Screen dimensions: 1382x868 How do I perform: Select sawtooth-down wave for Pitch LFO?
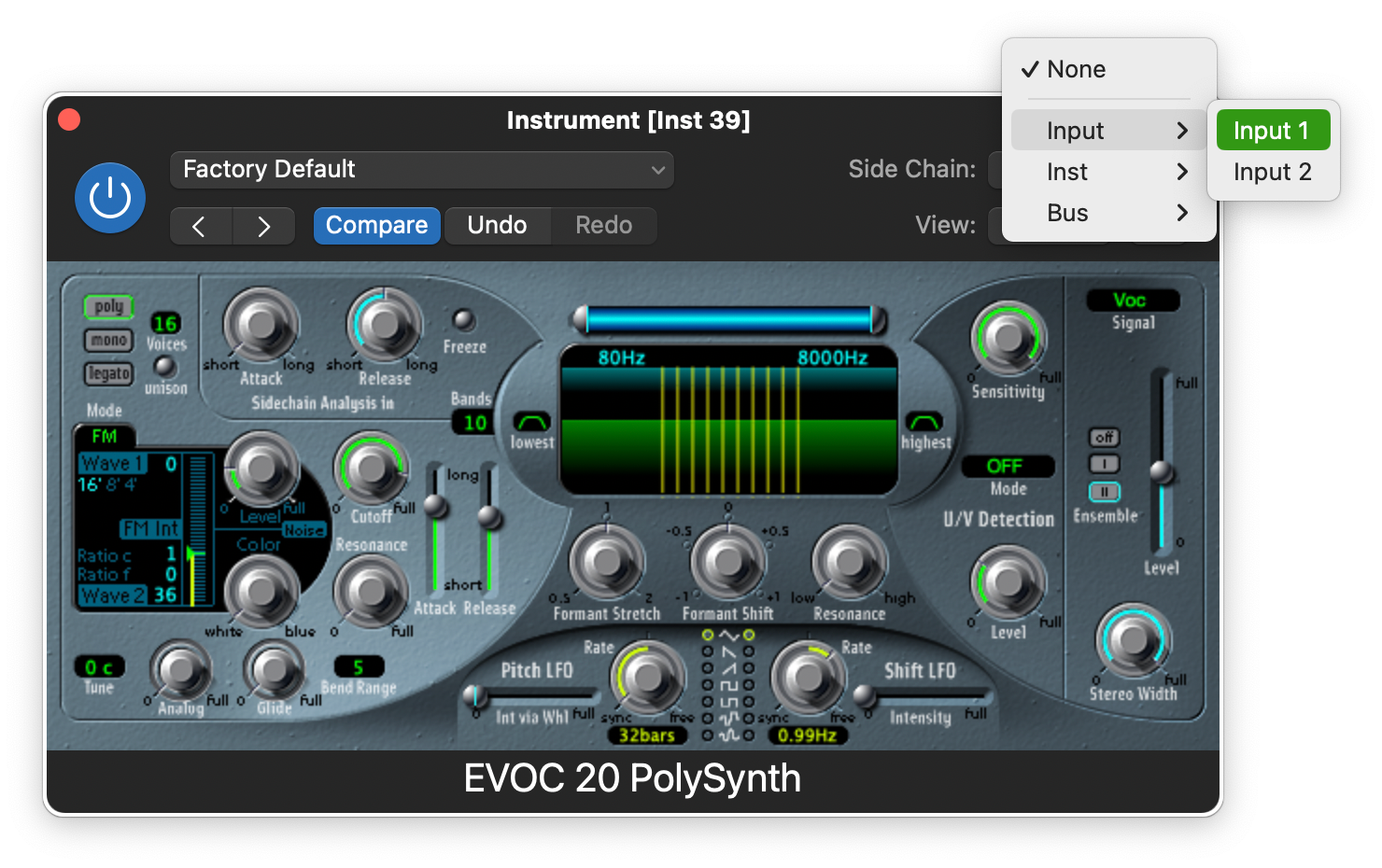(707, 651)
